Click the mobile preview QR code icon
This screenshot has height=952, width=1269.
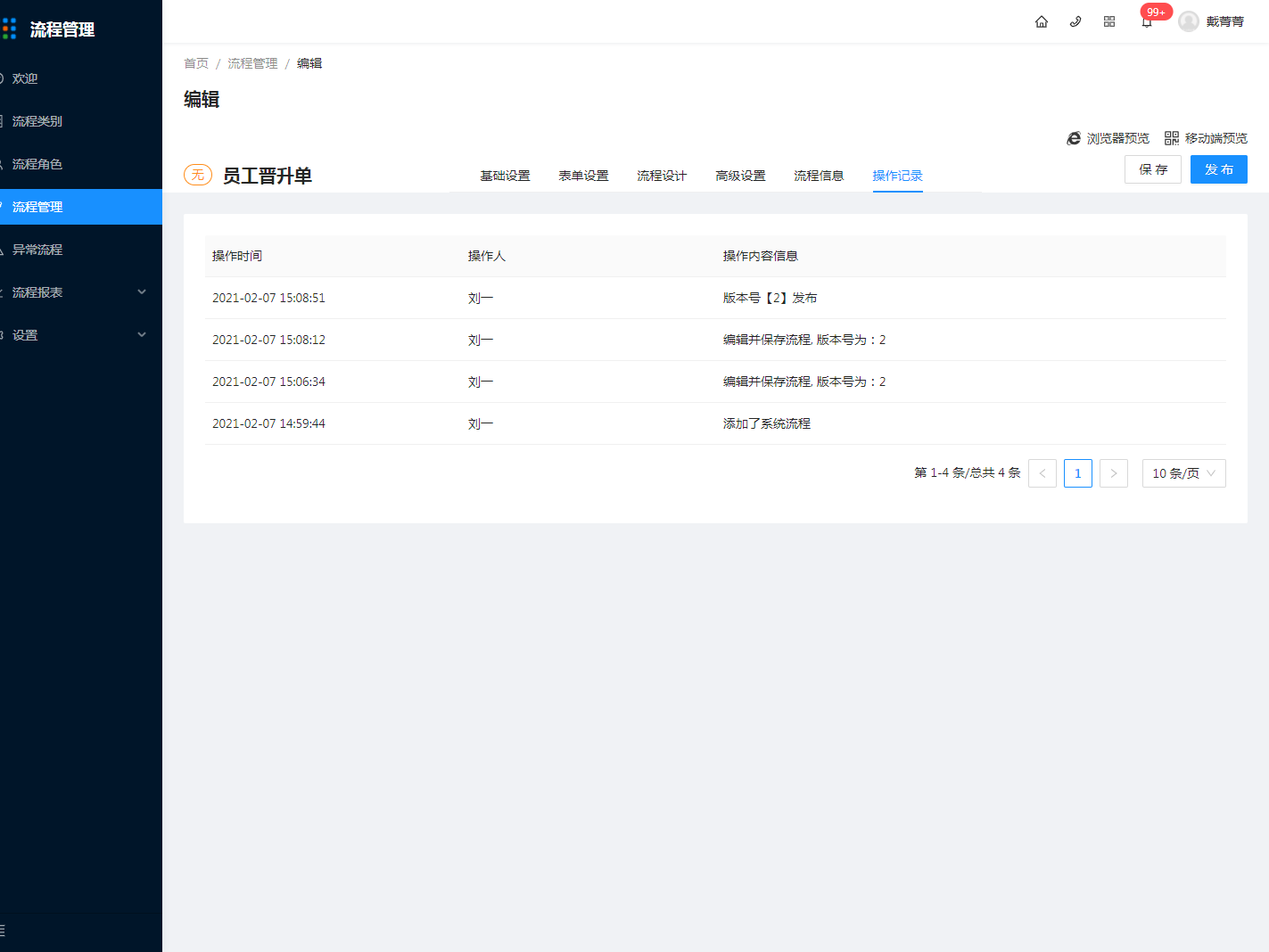click(x=1172, y=138)
